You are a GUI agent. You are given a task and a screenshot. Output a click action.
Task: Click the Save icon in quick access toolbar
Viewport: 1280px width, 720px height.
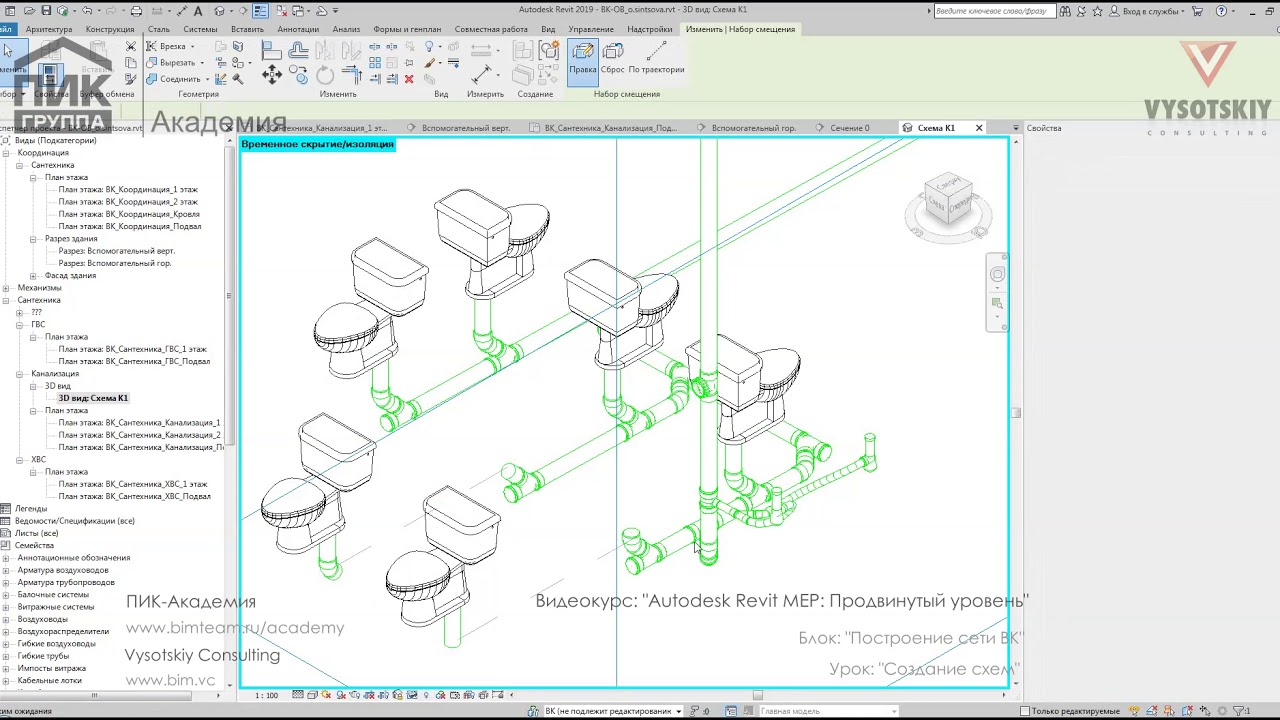point(46,11)
